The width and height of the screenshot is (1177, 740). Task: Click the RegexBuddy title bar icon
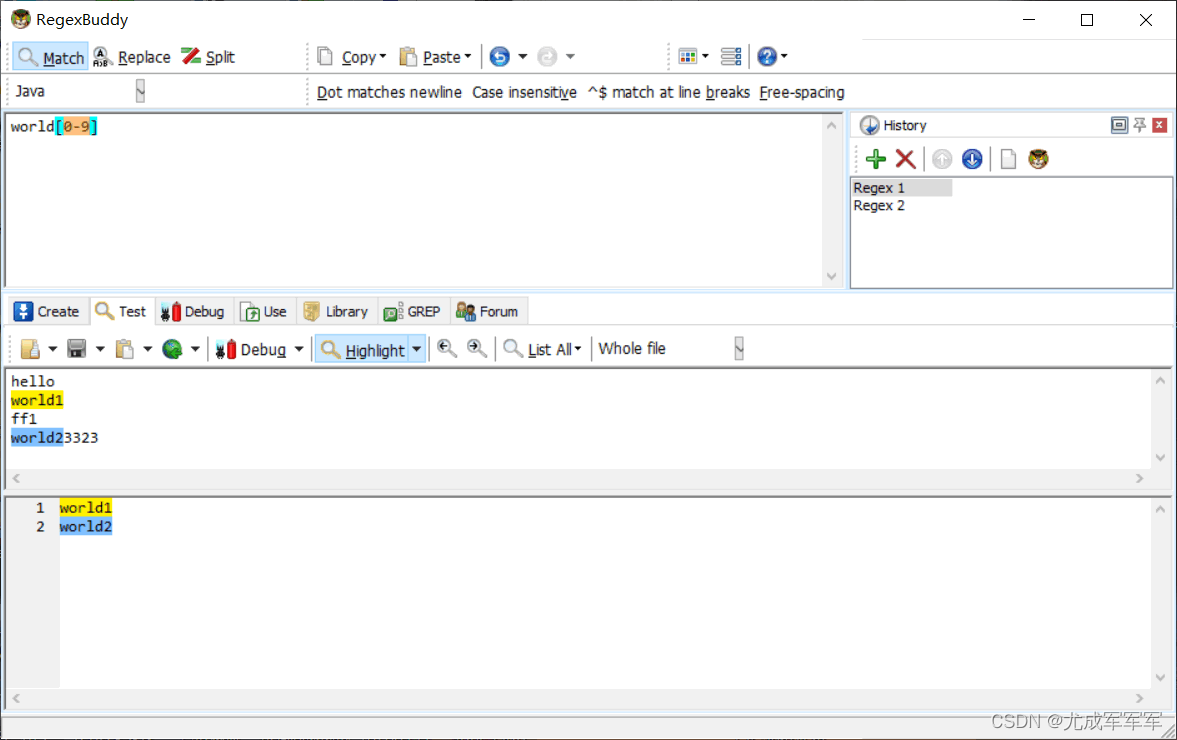(x=20, y=20)
